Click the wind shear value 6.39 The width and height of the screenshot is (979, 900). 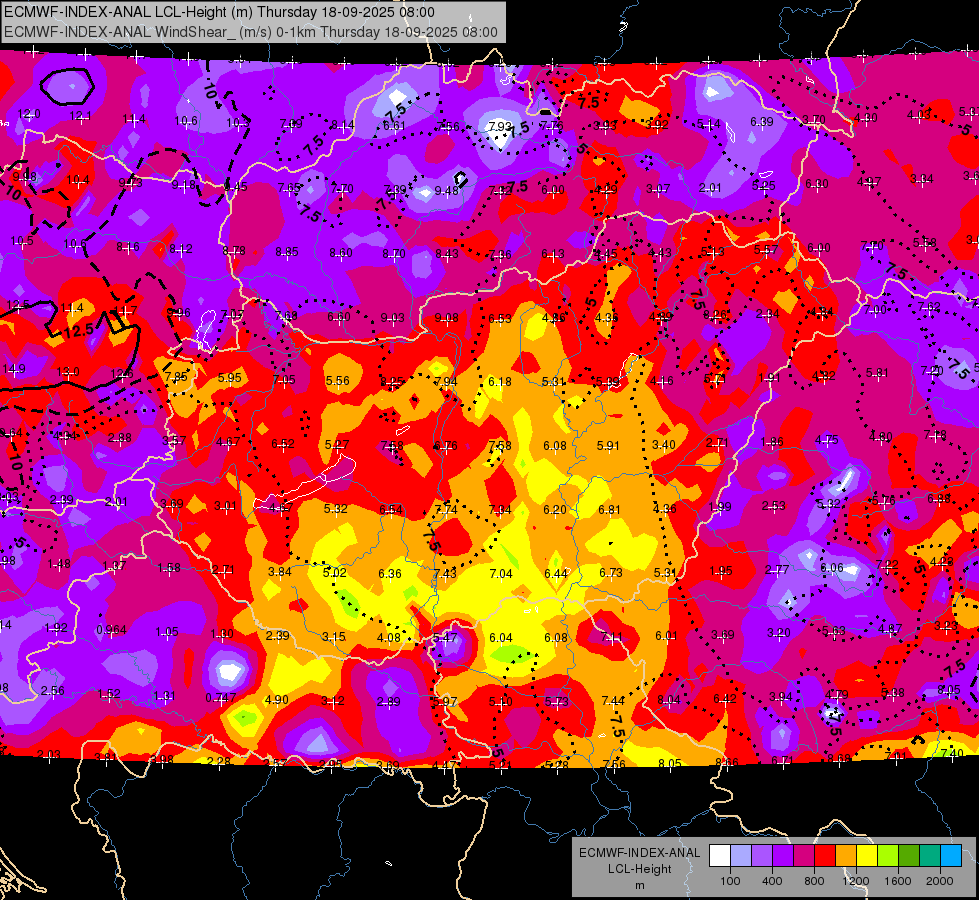click(x=762, y=122)
